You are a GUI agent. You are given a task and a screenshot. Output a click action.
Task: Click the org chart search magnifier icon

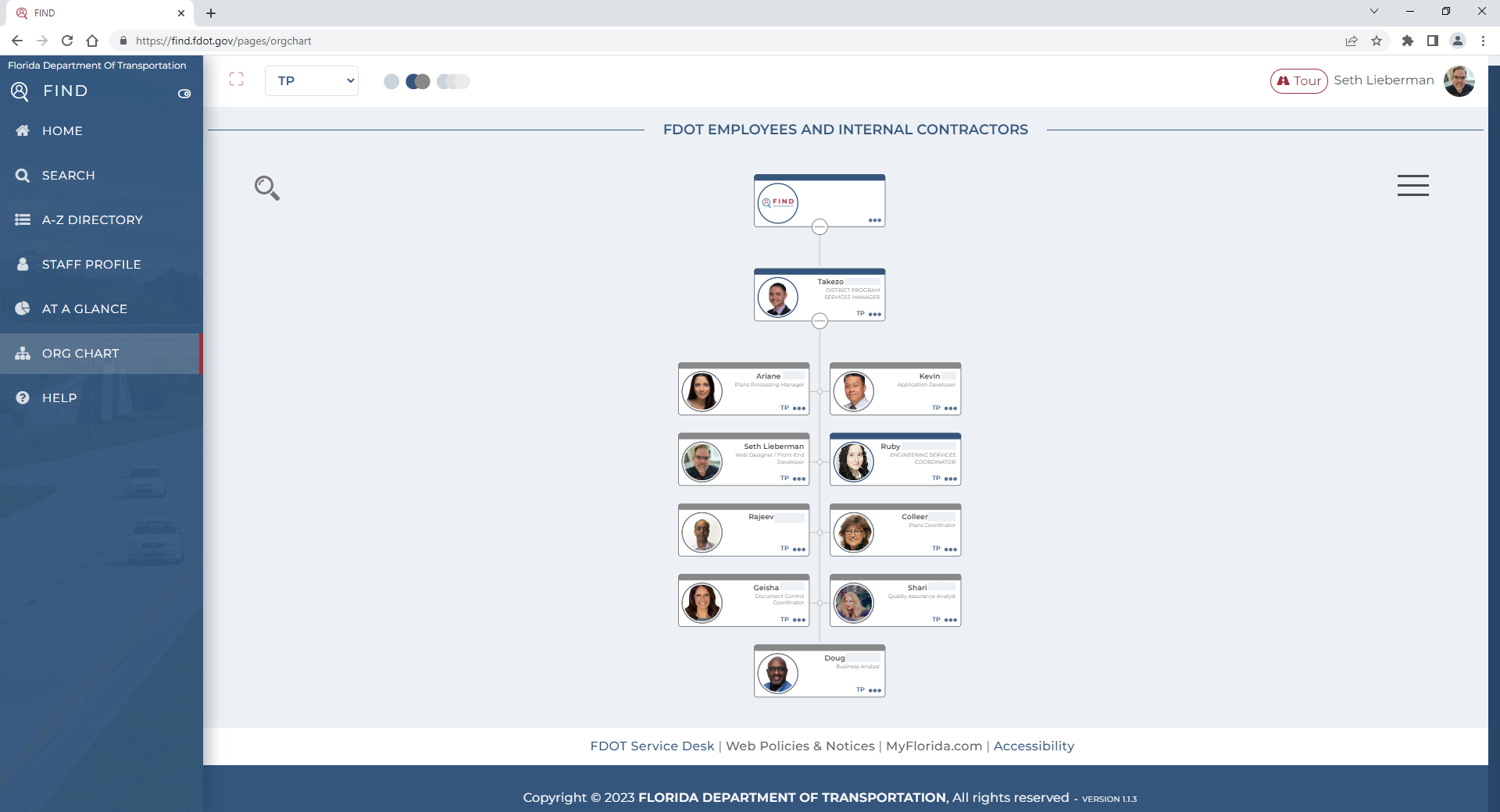tap(266, 187)
